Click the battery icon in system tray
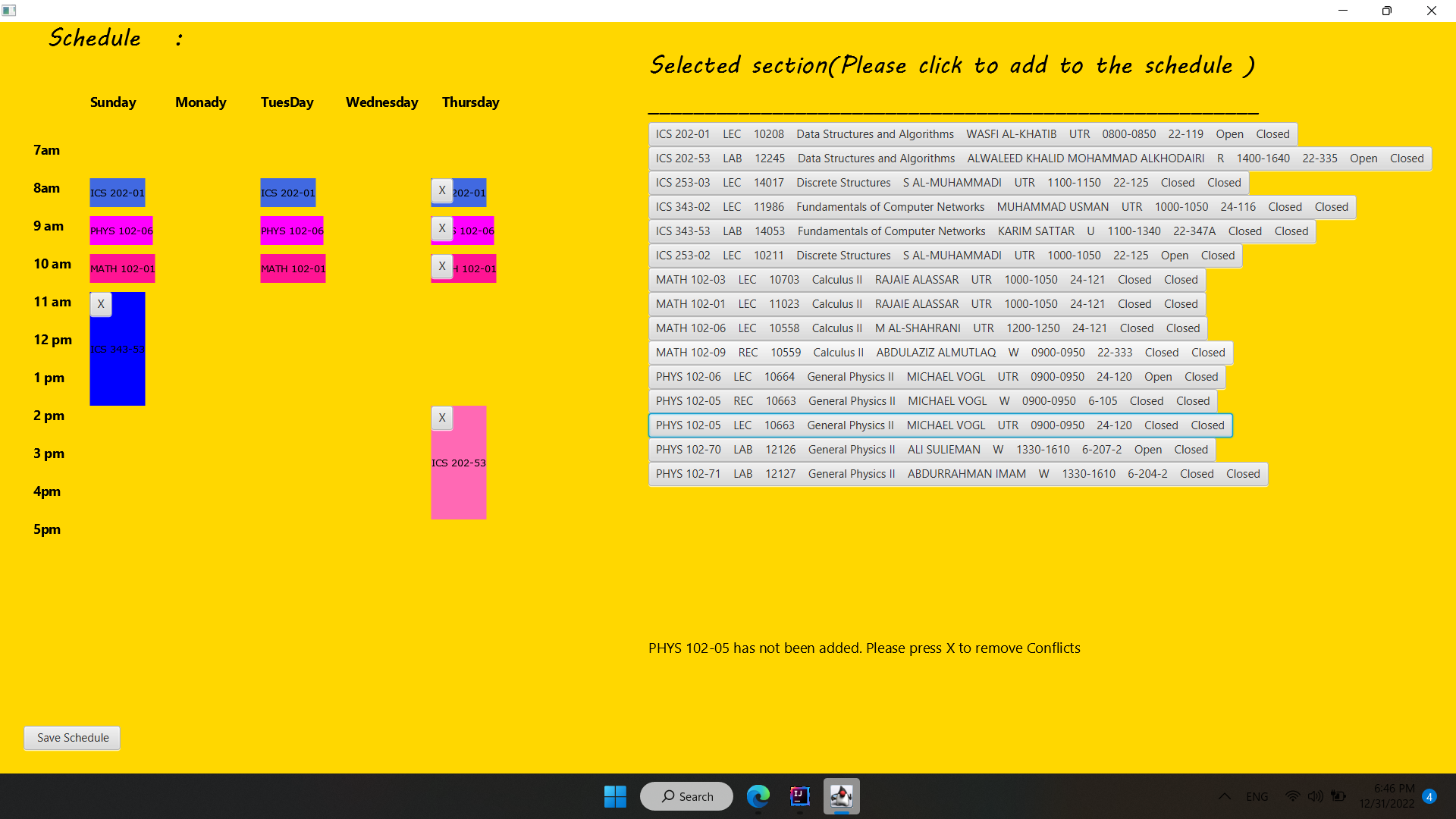This screenshot has width=1456, height=819. click(x=1338, y=796)
